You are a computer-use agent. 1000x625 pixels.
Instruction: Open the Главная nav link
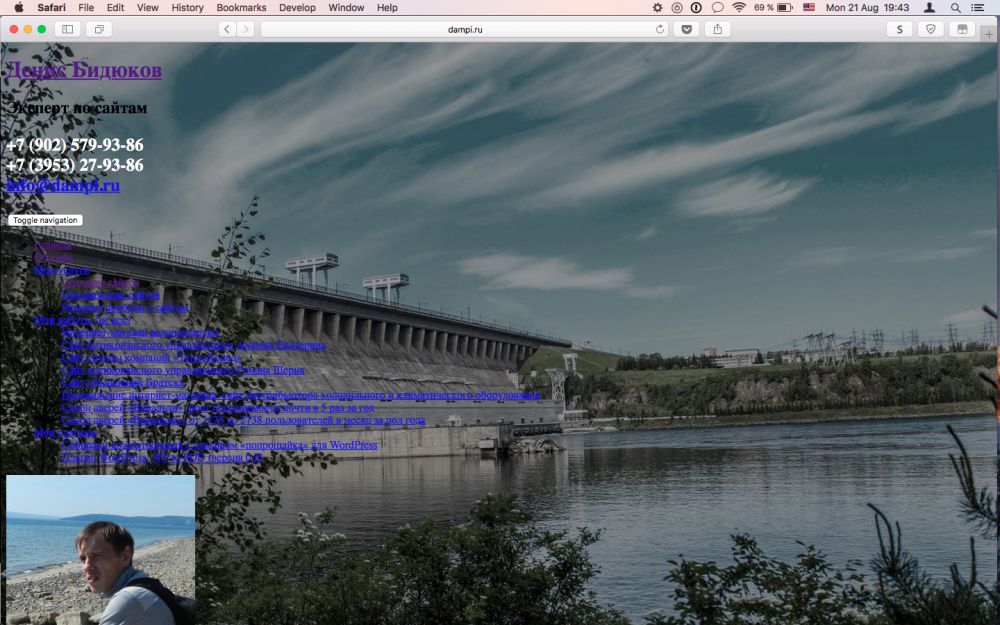pyautogui.click(x=54, y=246)
